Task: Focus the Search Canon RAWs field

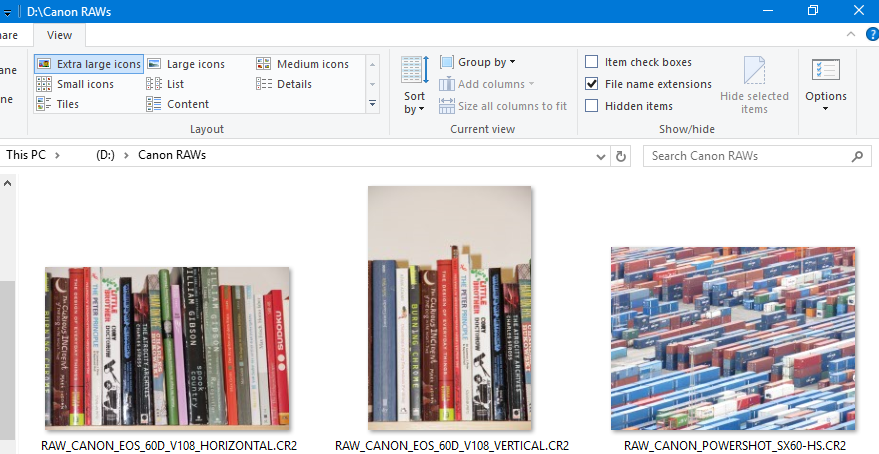Action: click(757, 156)
